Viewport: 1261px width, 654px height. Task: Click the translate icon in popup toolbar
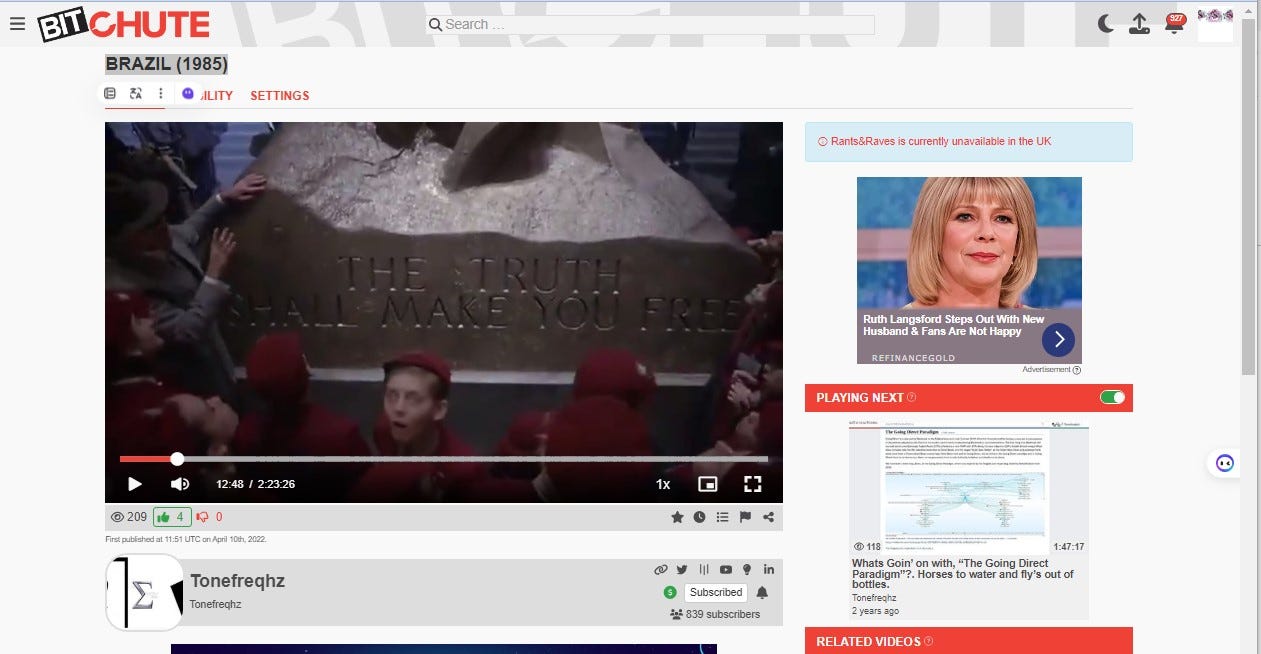pyautogui.click(x=136, y=93)
